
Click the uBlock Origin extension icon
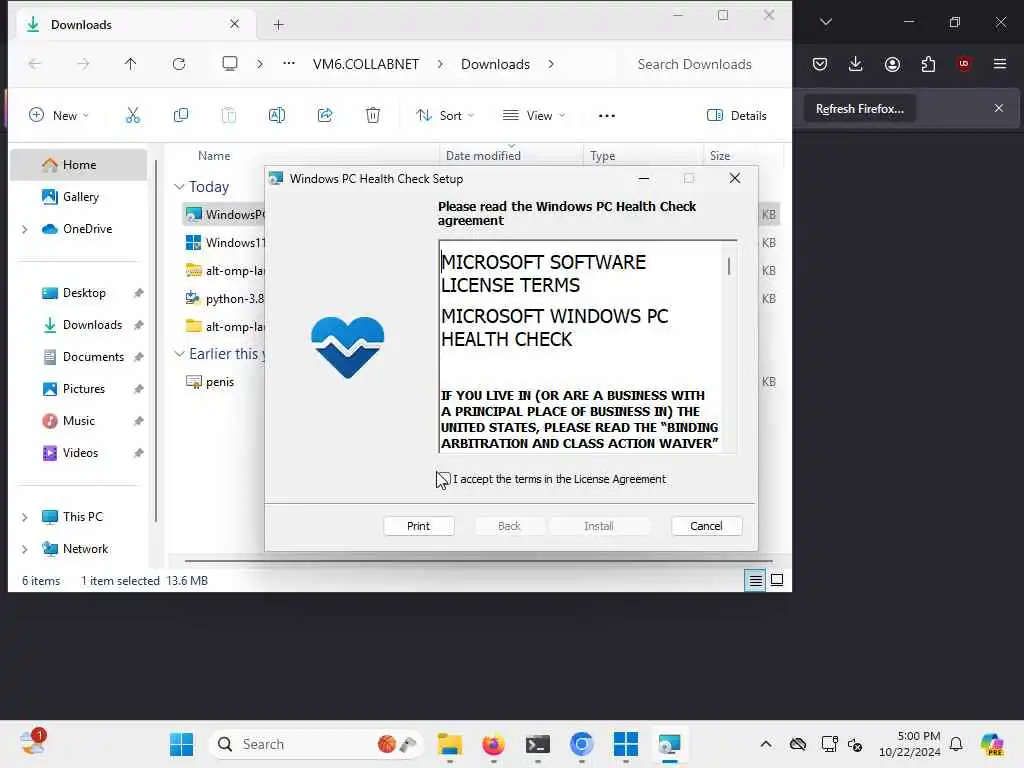click(964, 64)
